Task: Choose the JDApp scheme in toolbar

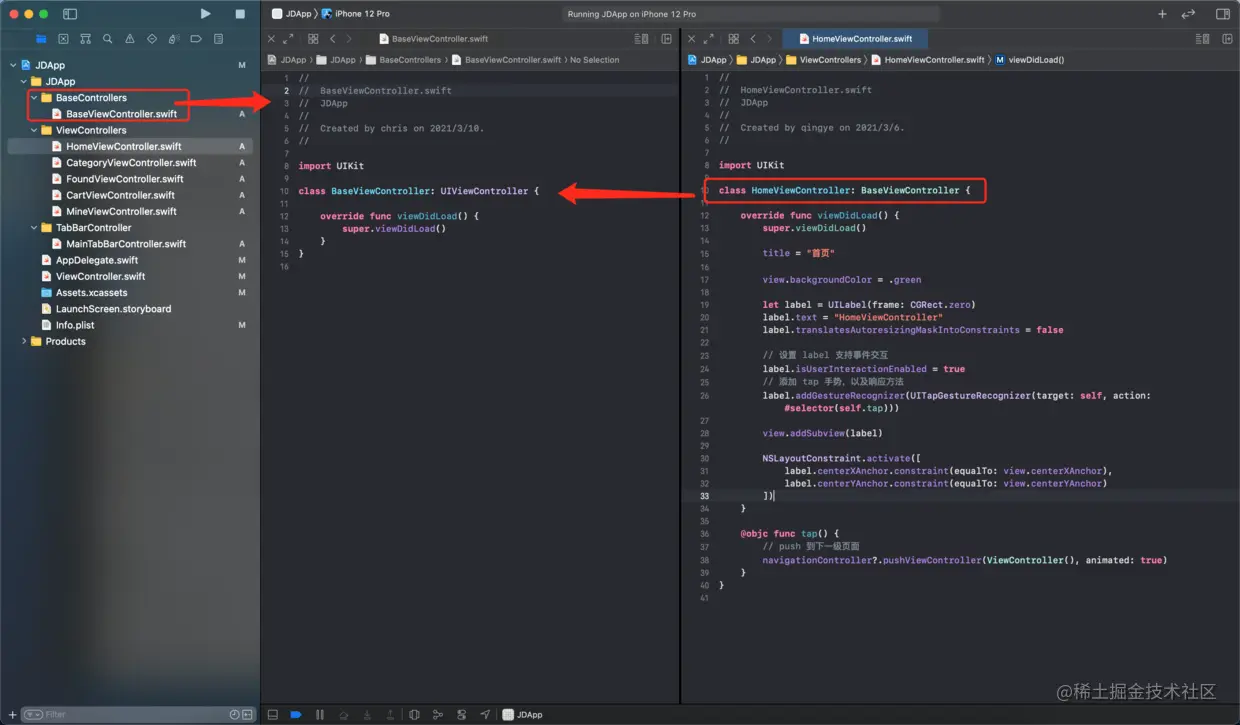Action: tap(292, 14)
